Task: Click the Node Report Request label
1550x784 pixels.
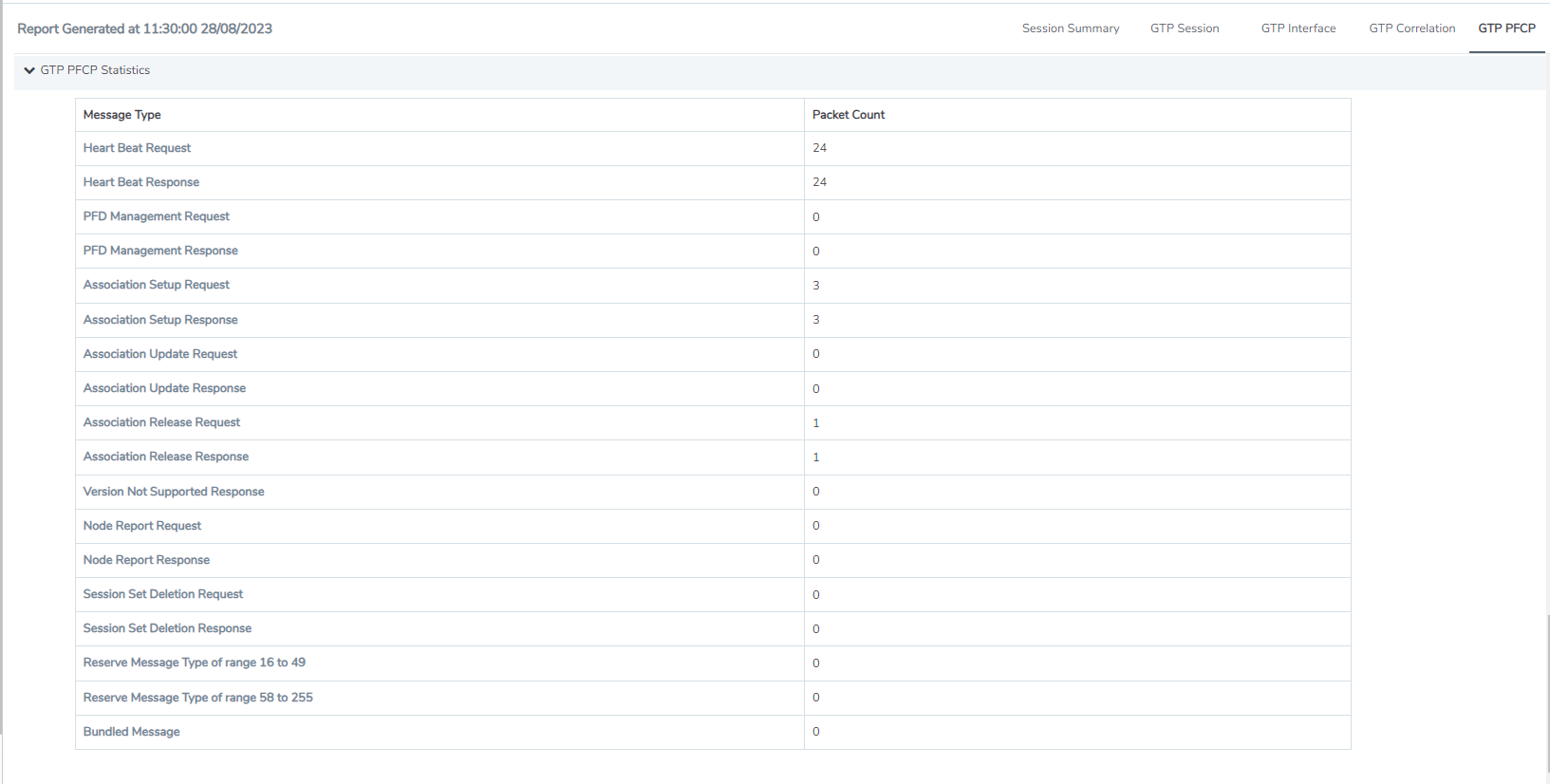Action: click(141, 526)
